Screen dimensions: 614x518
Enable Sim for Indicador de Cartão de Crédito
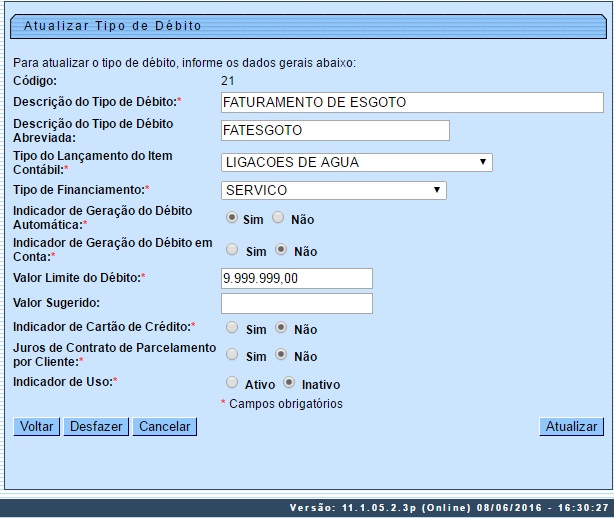point(232,327)
